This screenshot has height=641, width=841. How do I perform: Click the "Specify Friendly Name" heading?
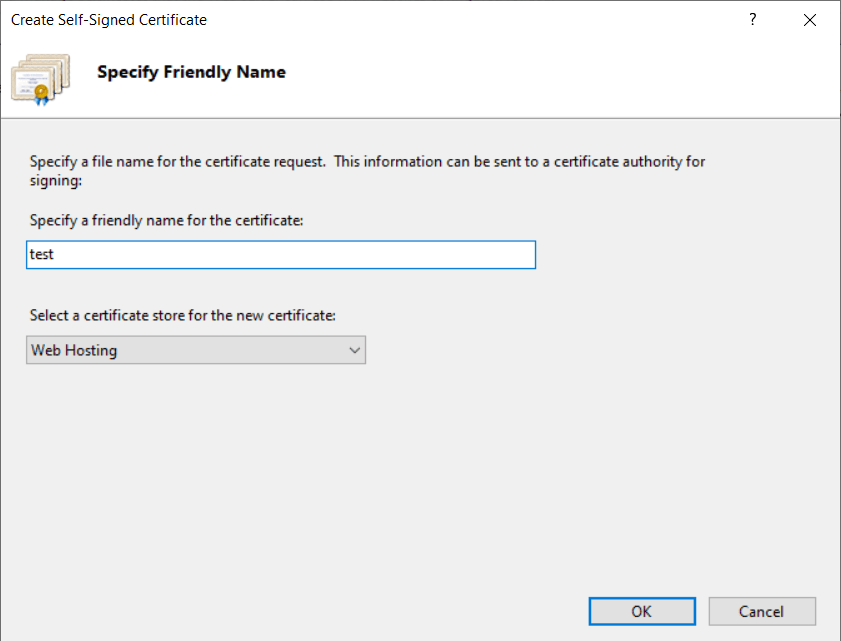coord(191,72)
